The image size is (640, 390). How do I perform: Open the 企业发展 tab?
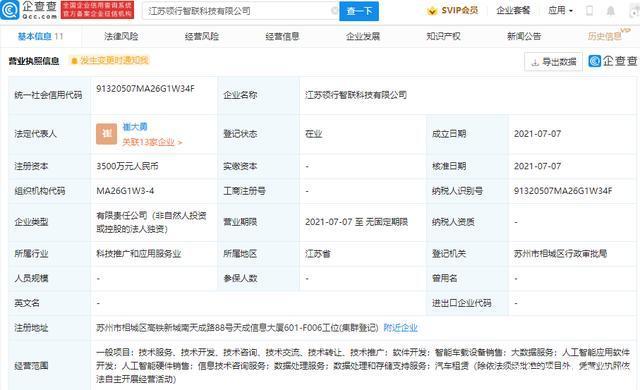coord(363,36)
